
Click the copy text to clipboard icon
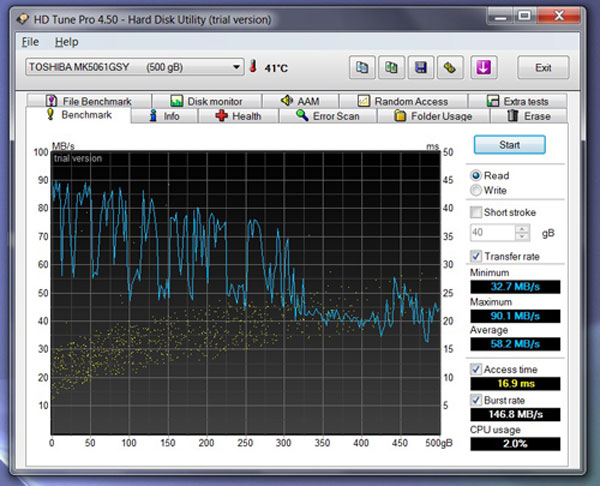click(362, 67)
